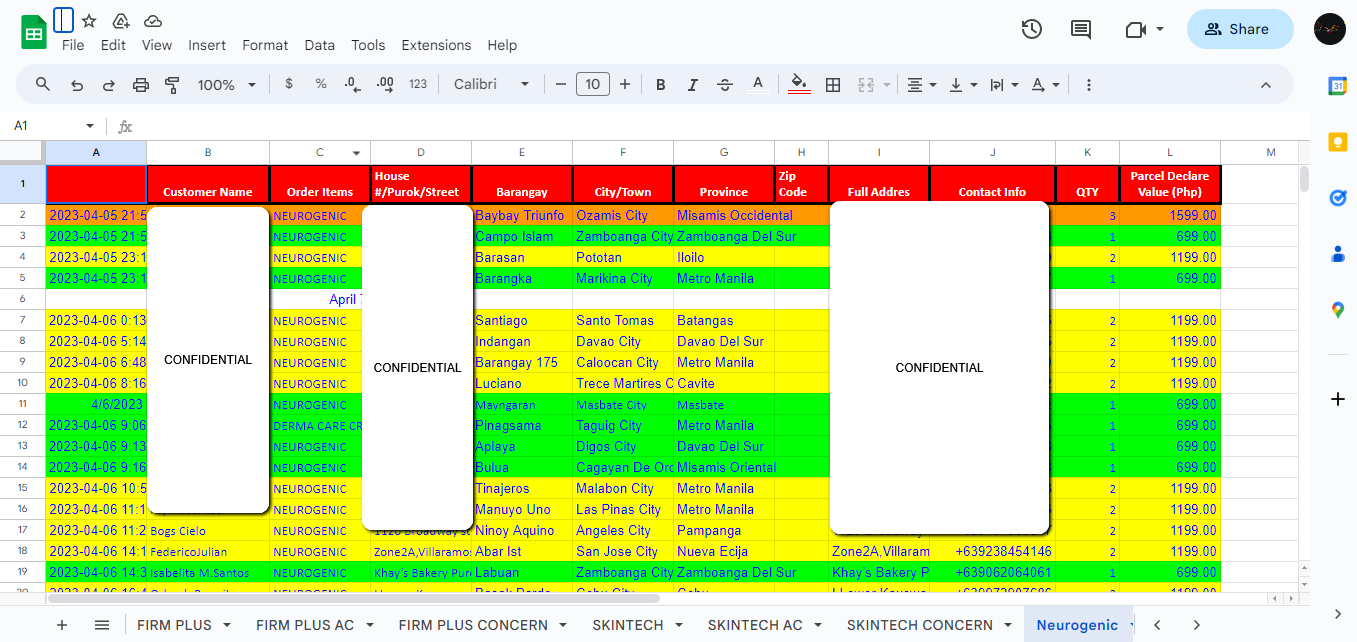Screen dimensions: 1357x642
Task: Open Contacts in side panel
Action: click(1338, 254)
